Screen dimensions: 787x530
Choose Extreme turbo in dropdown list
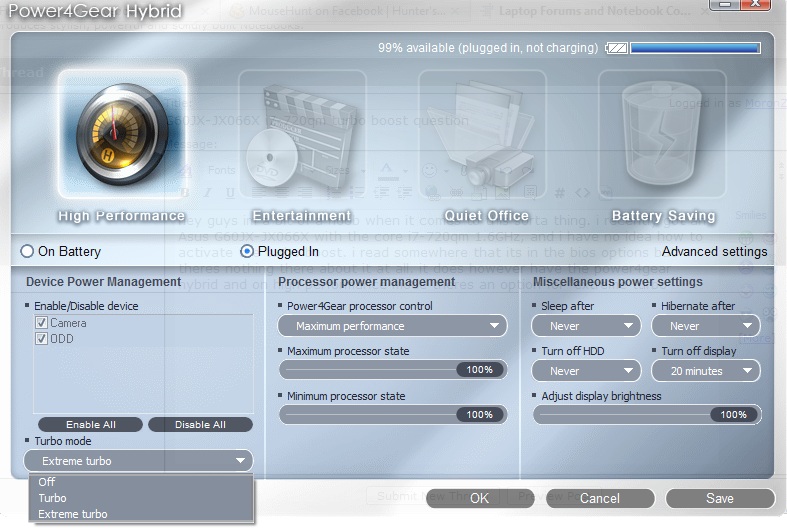pos(141,514)
